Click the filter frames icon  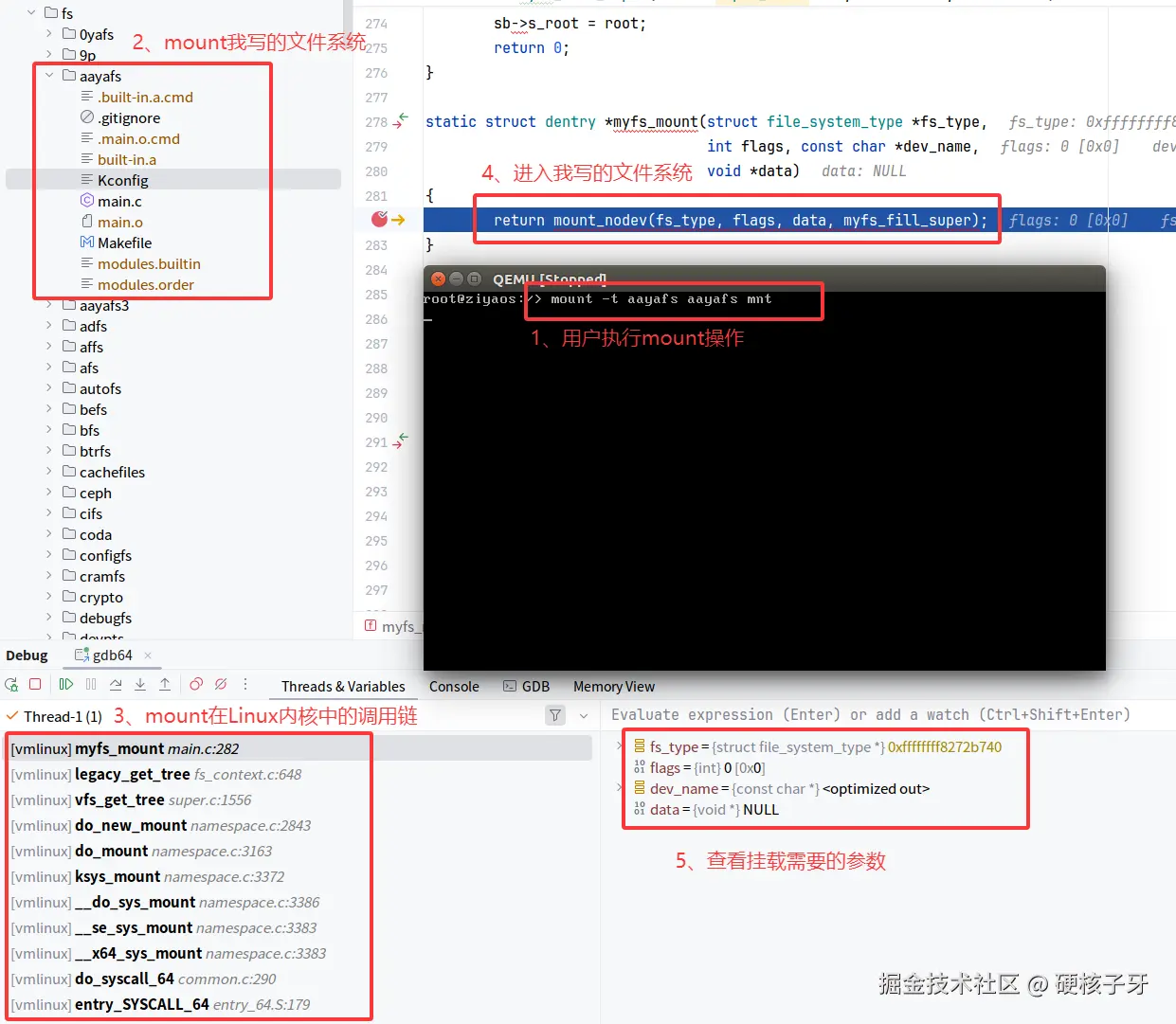click(556, 716)
